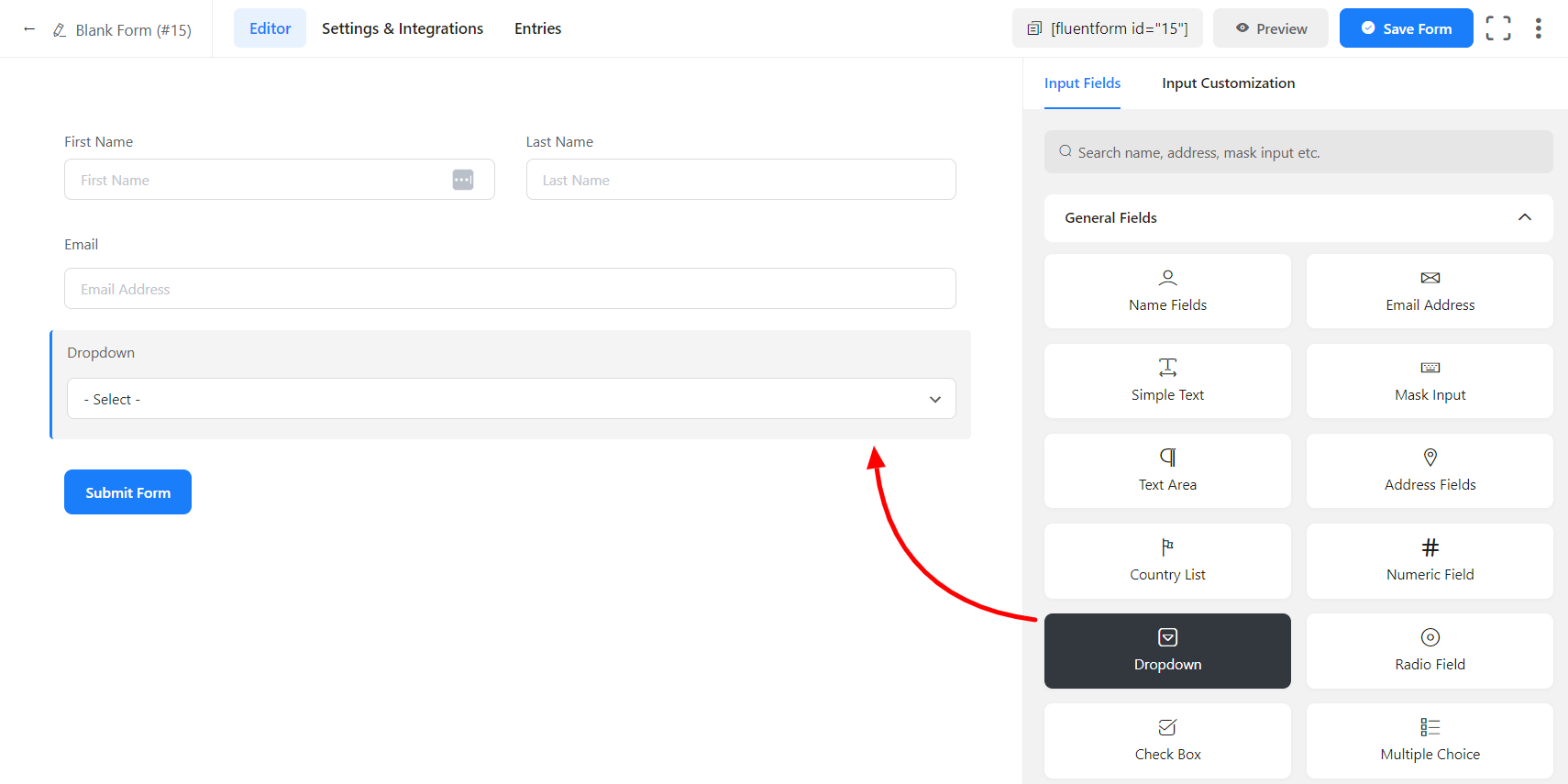Open the Select dropdown in the form
Image resolution: width=1568 pixels, height=784 pixels.
tap(511, 399)
